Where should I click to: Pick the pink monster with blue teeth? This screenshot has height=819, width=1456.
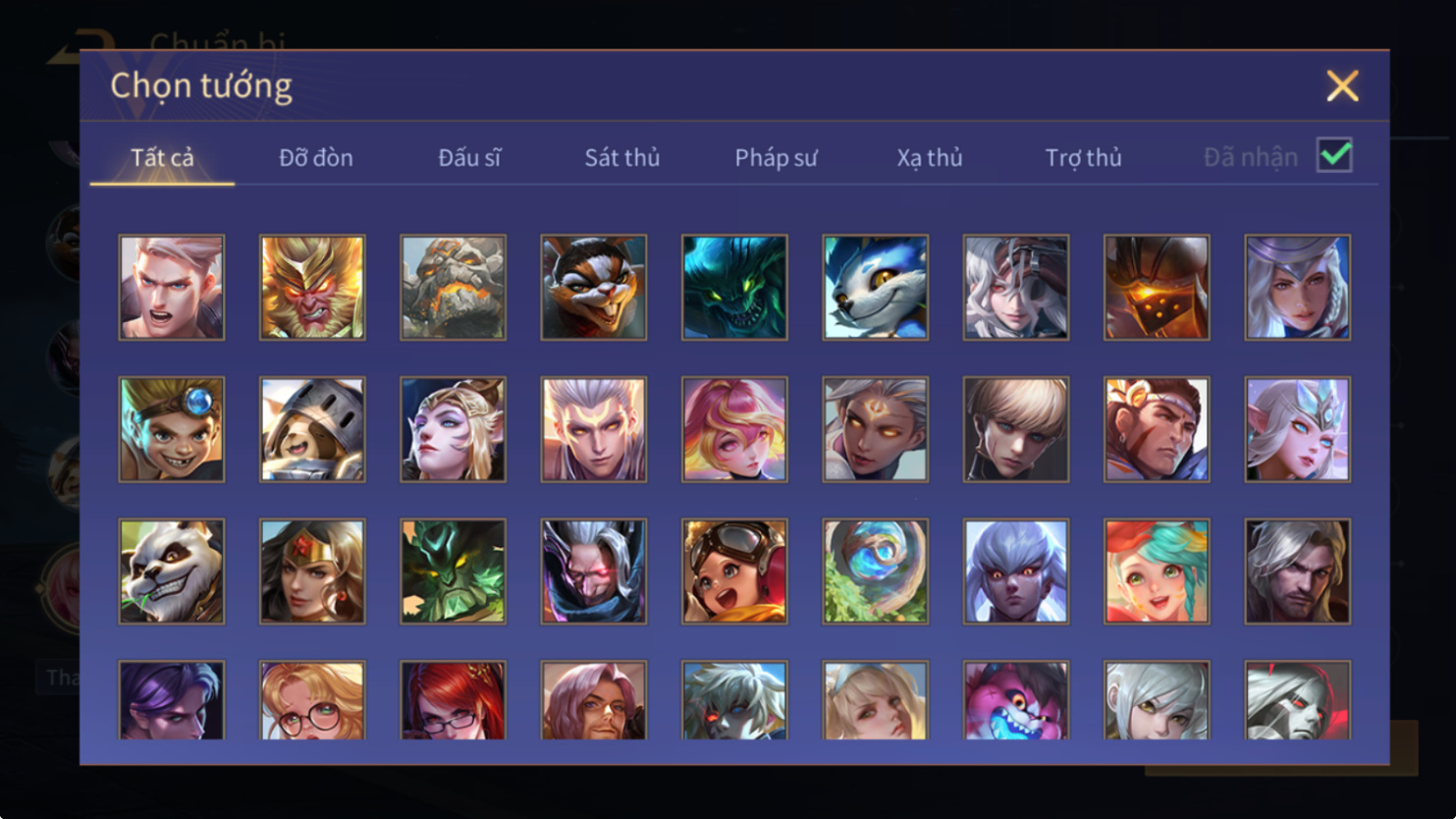(1015, 700)
